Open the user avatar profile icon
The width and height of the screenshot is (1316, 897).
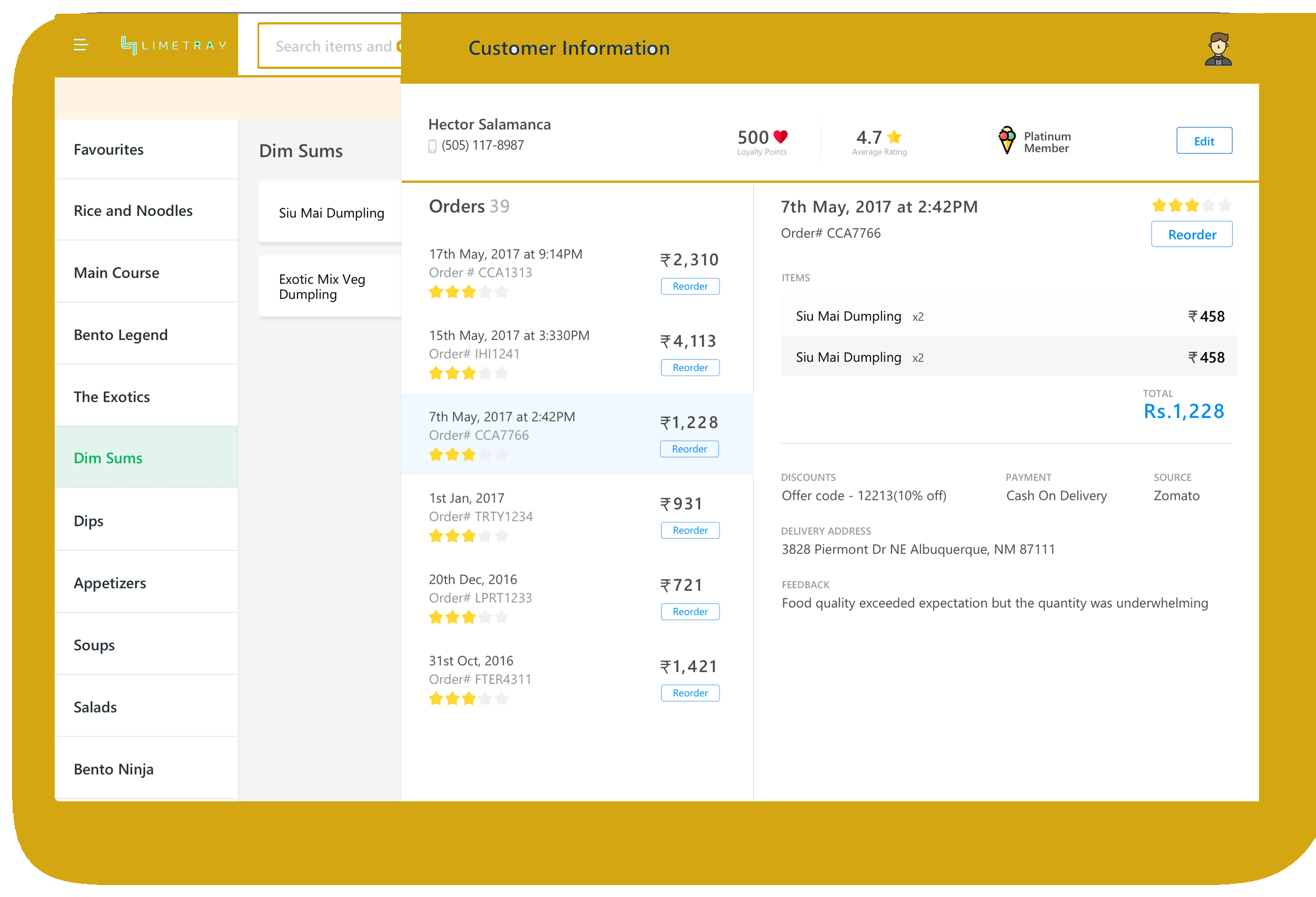tap(1218, 50)
